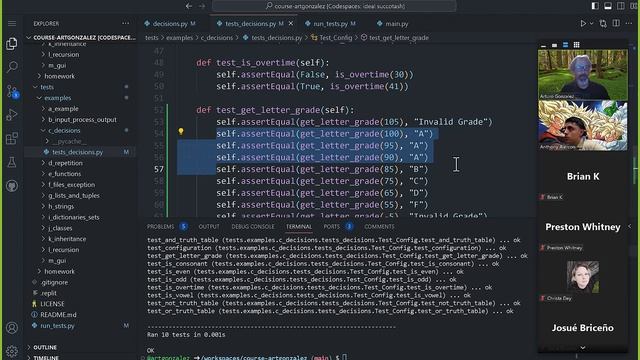Viewport: 640px width, 360px height.
Task: Open the Accounts menu icon
Action: point(12,327)
